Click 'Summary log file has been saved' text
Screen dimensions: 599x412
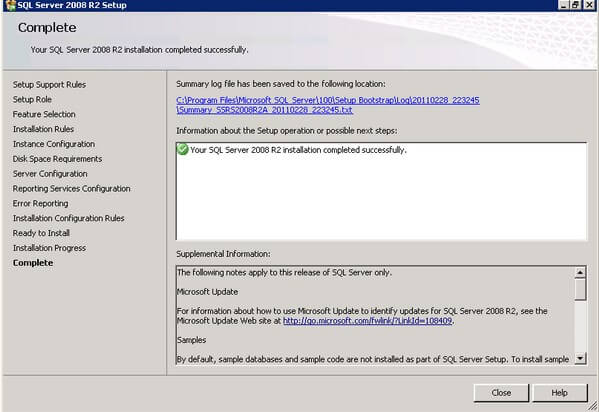tap(281, 84)
